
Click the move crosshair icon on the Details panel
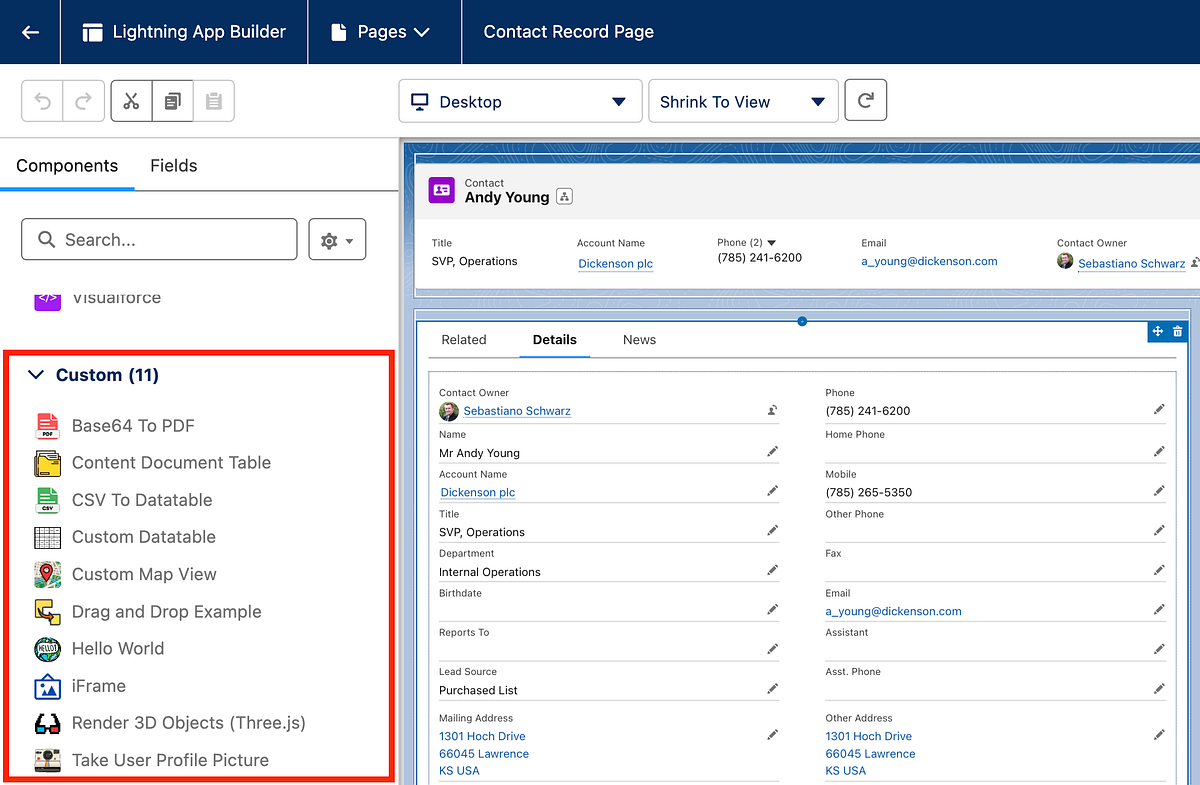tap(1156, 330)
